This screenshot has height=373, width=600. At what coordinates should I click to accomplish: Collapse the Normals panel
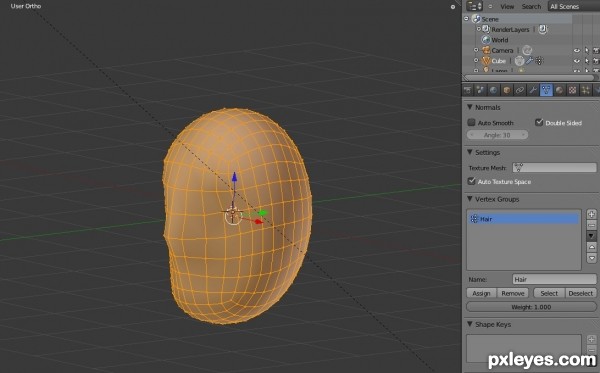click(470, 107)
